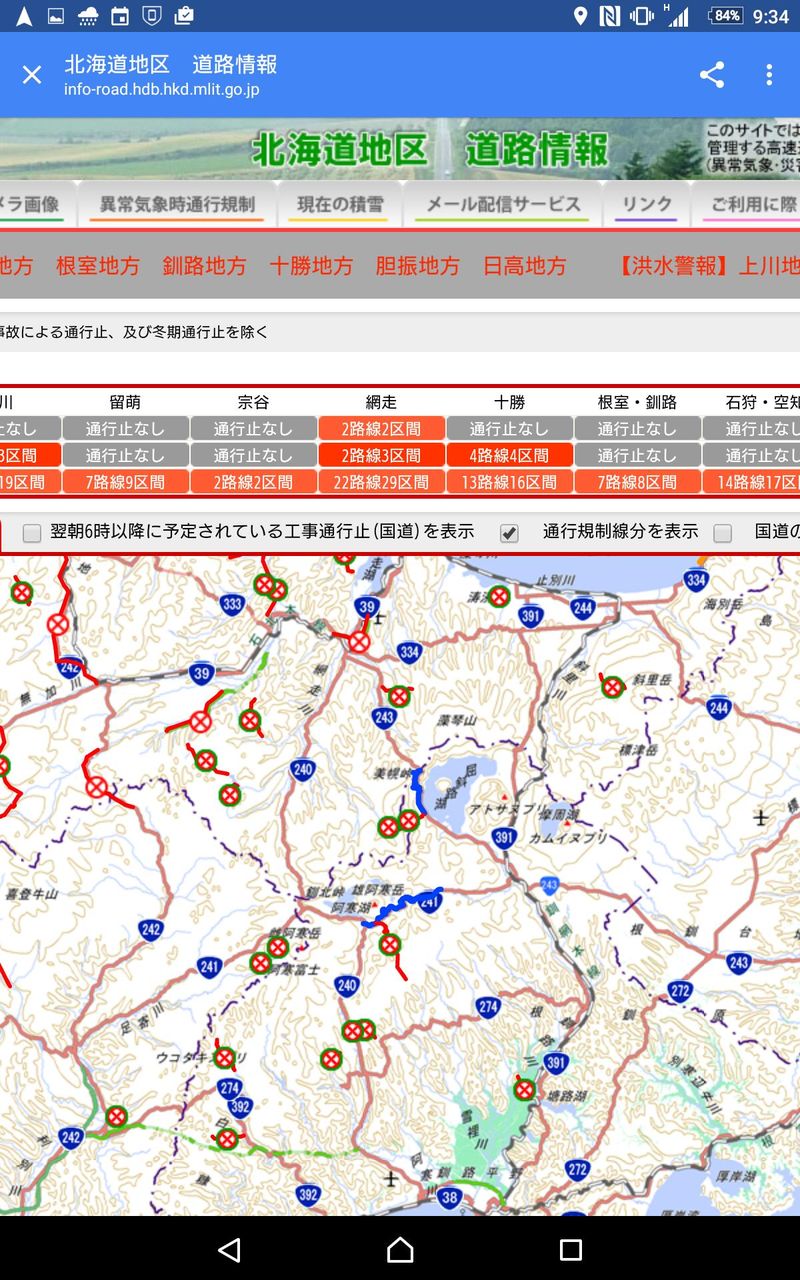
Task: Click the 網走 column header
Action: pos(381,402)
